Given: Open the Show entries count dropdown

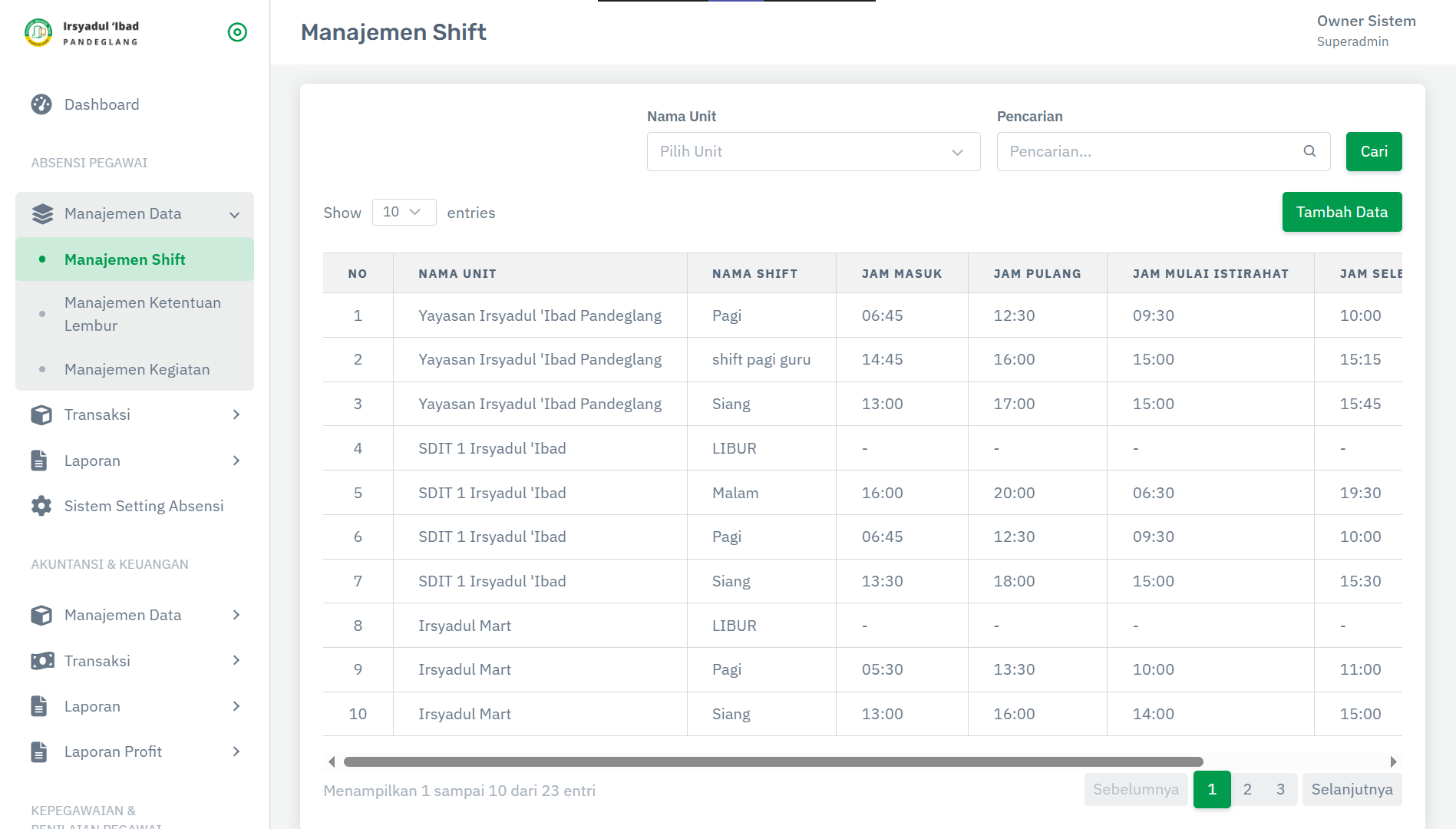Looking at the screenshot, I should click(x=404, y=212).
